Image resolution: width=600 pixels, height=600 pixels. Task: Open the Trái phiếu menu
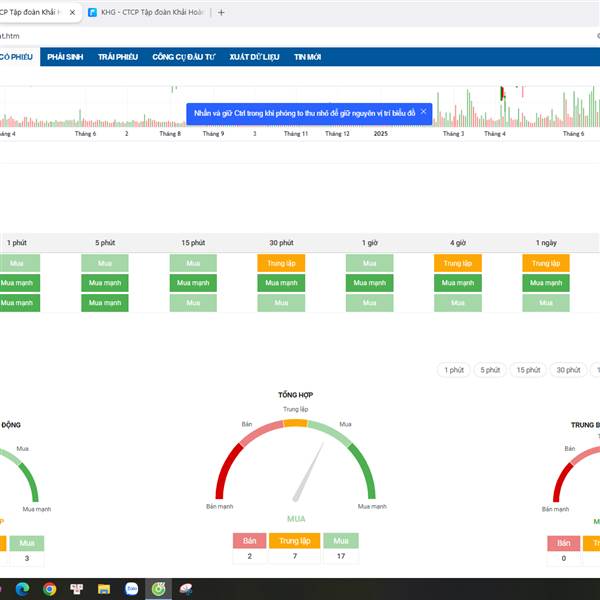117,57
